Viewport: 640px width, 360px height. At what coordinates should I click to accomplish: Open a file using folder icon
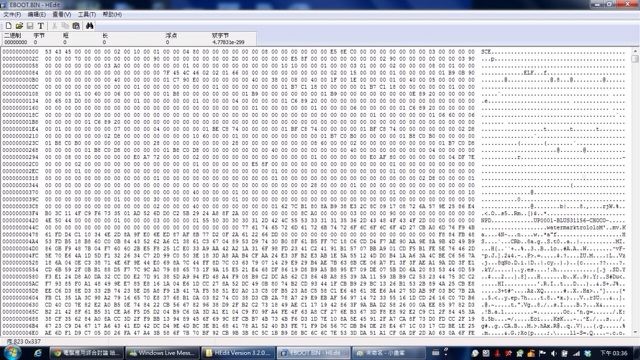pyautogui.click(x=19, y=26)
